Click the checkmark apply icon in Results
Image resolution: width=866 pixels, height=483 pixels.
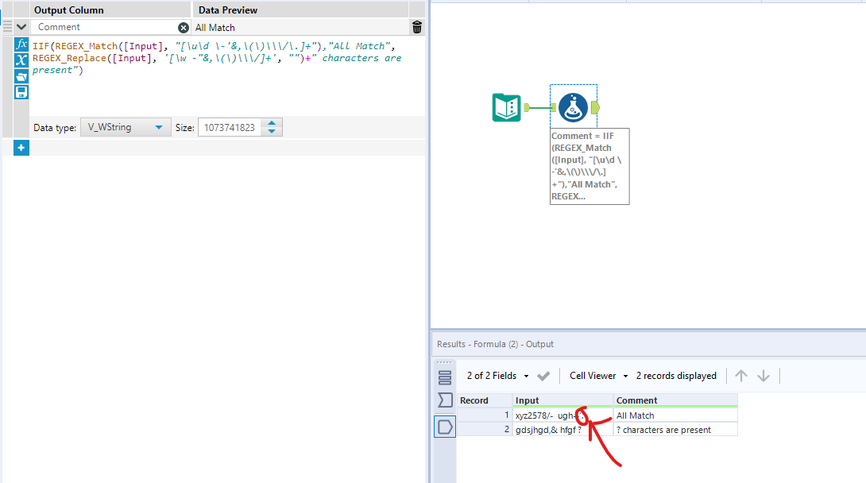(543, 376)
